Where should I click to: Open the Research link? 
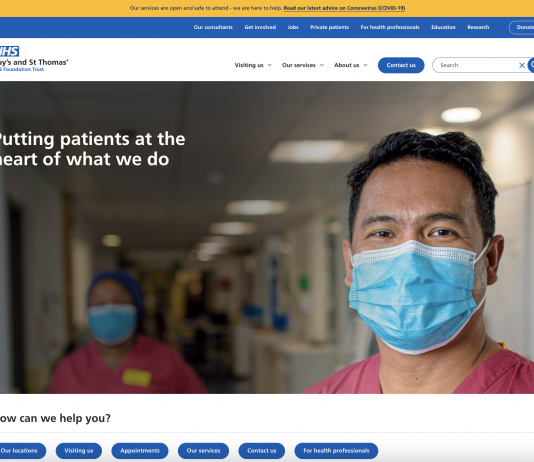coord(478,27)
